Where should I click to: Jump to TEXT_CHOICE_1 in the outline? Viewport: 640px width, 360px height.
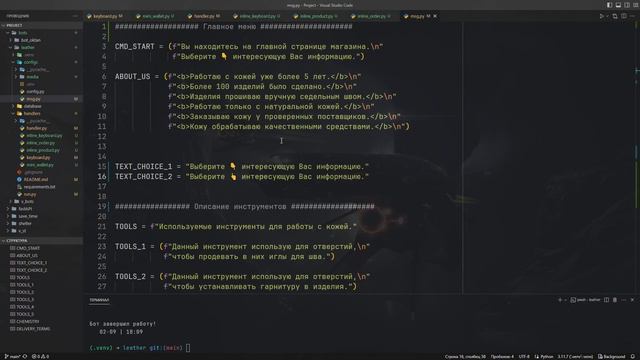click(x=41, y=263)
